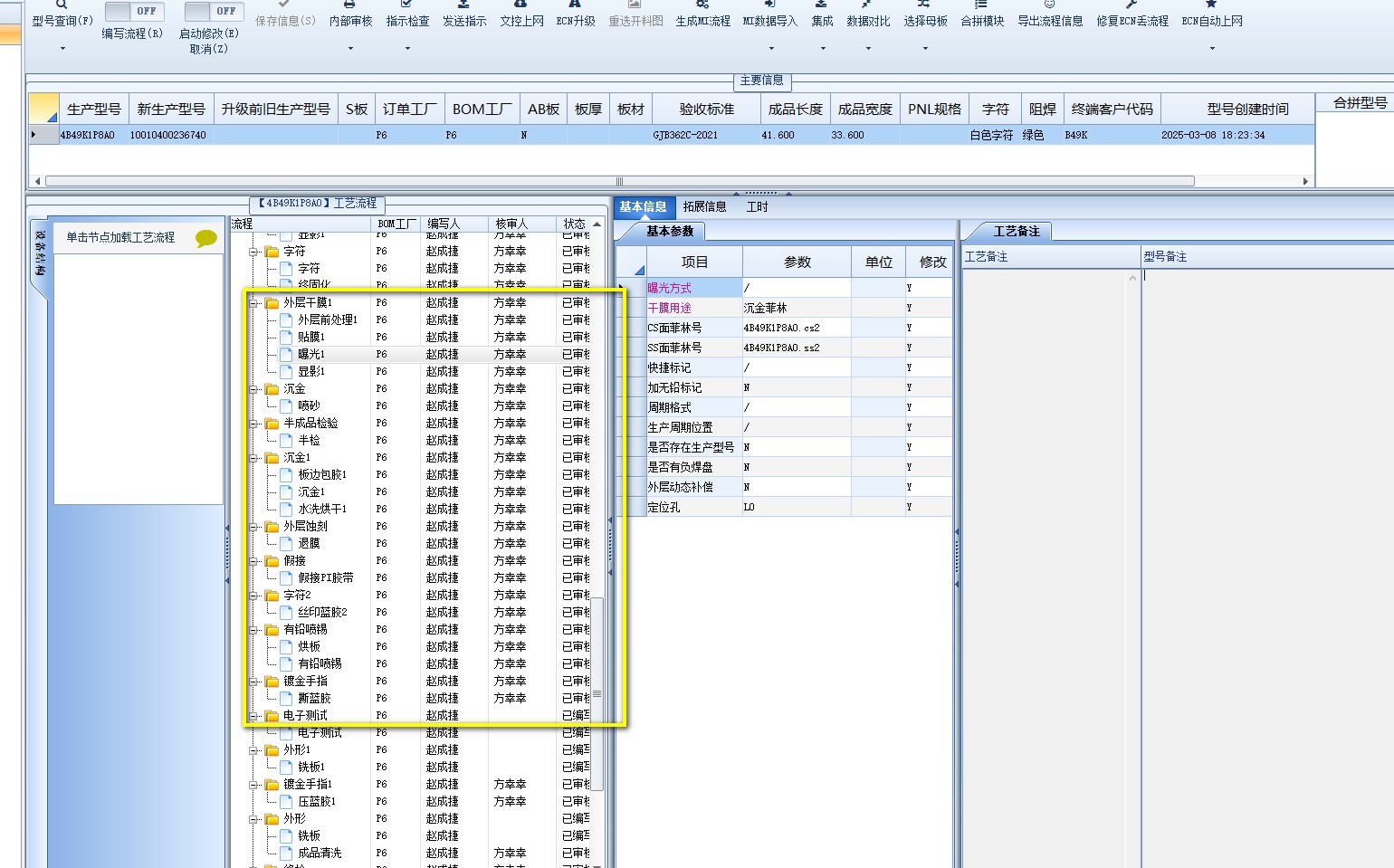The image size is (1394, 868).
Task: Collapse the 外层干膜1 tree node
Action: click(254, 302)
